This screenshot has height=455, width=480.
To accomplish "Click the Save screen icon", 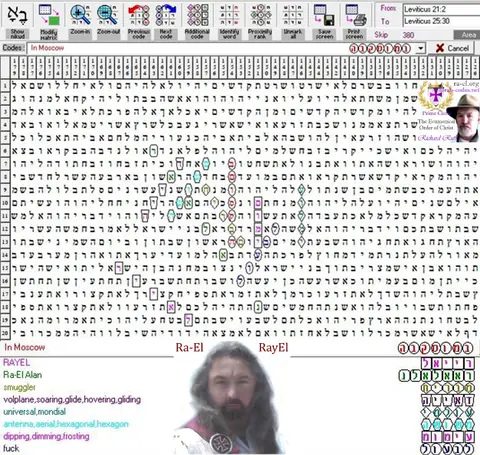I will coord(324,15).
